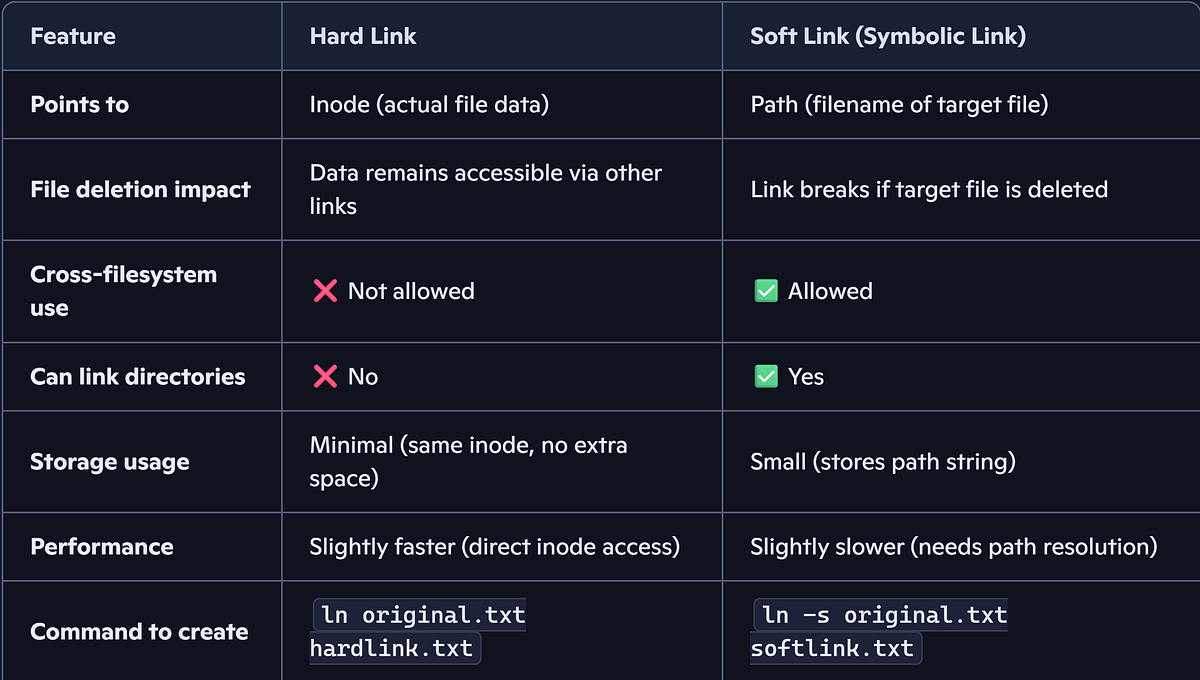Click the green checkmark beside Allowed
The width and height of the screenshot is (1200, 680).
point(766,291)
